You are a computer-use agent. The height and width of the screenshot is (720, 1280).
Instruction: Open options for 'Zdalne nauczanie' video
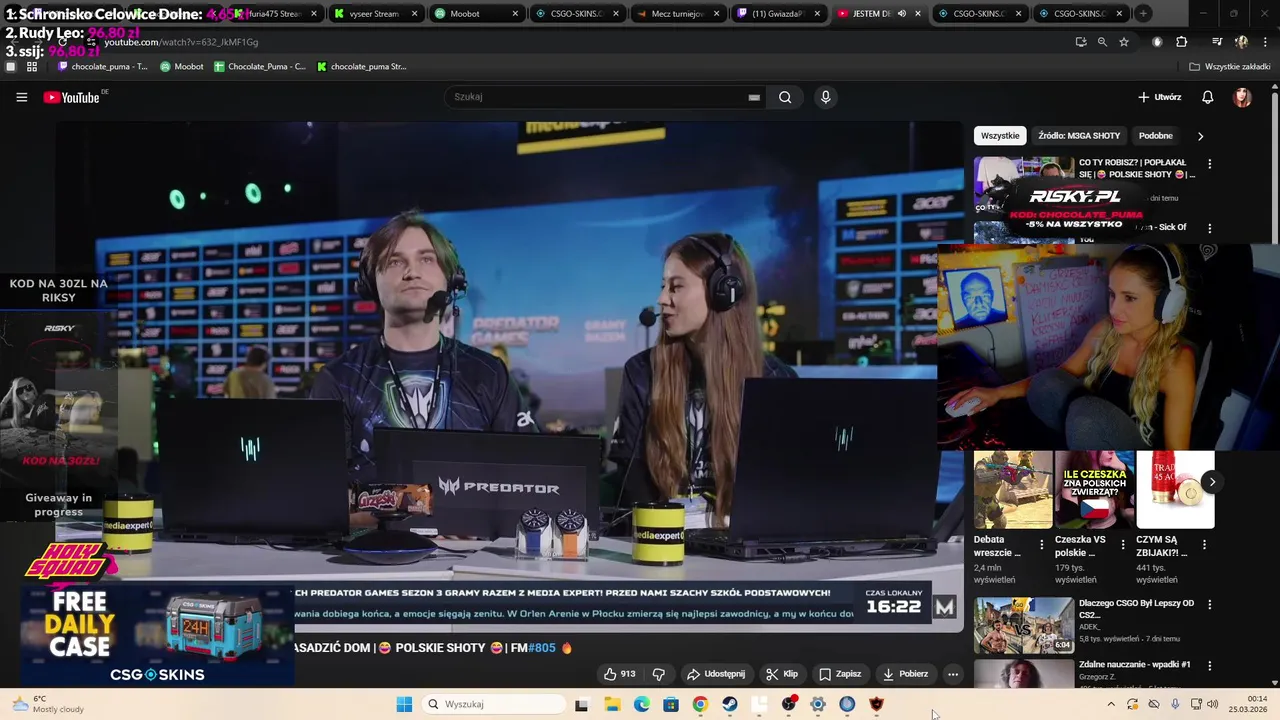pyautogui.click(x=1209, y=666)
